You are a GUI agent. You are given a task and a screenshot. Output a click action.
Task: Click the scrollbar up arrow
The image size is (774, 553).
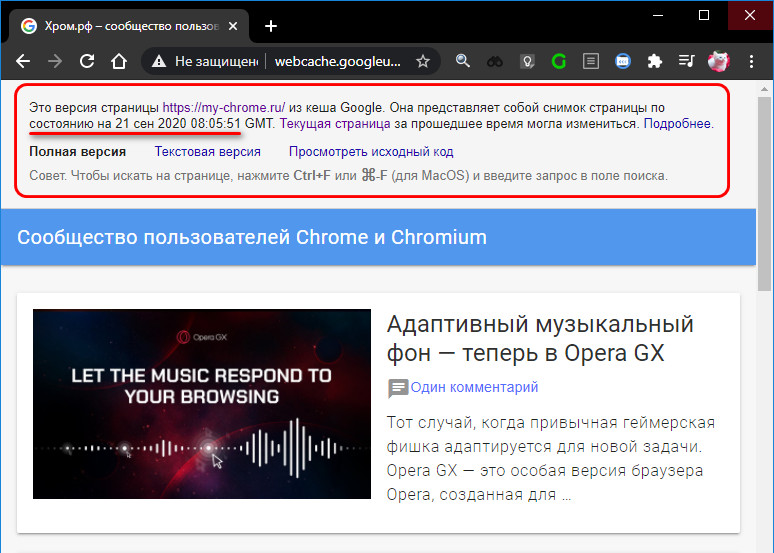pyautogui.click(x=764, y=89)
